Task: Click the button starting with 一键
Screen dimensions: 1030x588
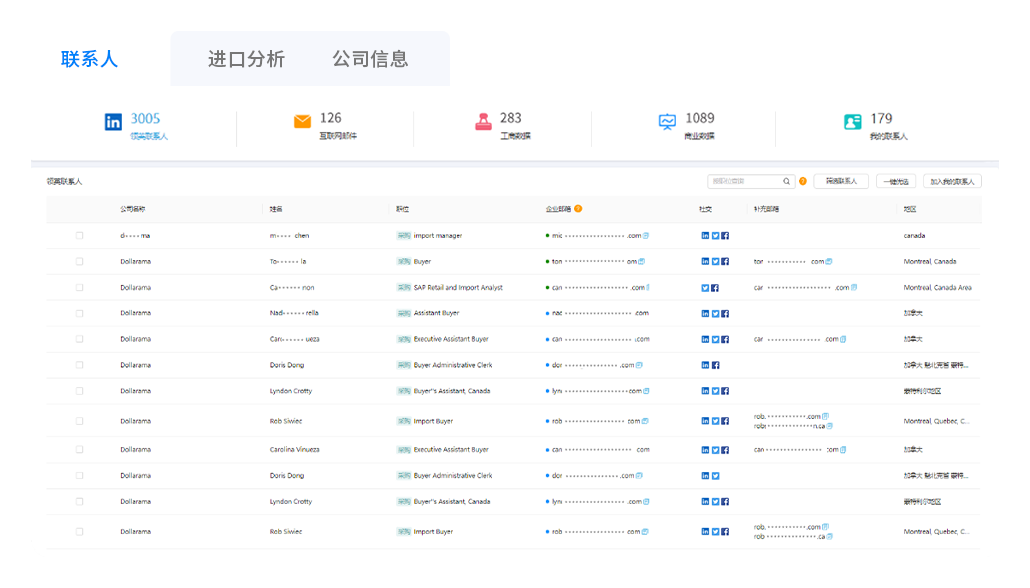Action: point(896,181)
